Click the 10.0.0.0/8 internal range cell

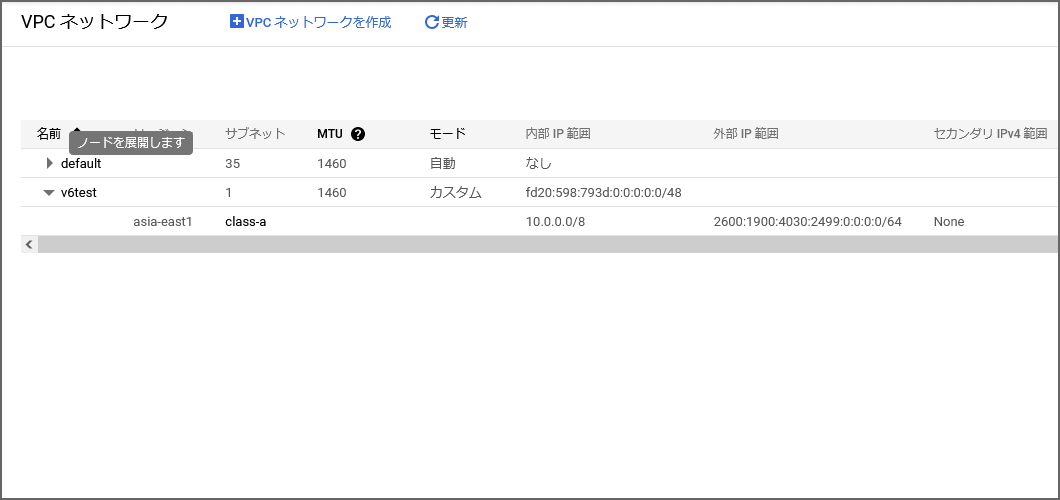(x=555, y=221)
